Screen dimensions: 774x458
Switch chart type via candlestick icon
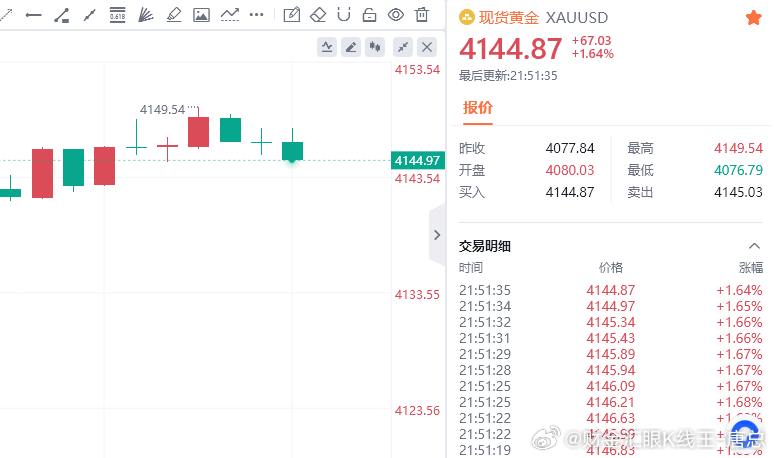[x=375, y=47]
